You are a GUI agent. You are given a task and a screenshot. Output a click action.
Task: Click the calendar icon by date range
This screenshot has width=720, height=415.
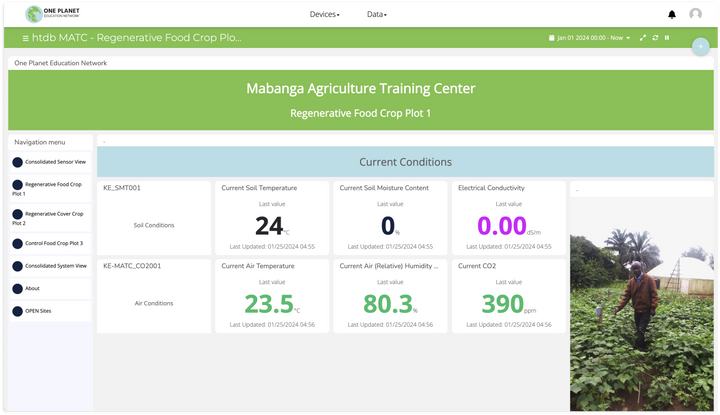tap(551, 38)
